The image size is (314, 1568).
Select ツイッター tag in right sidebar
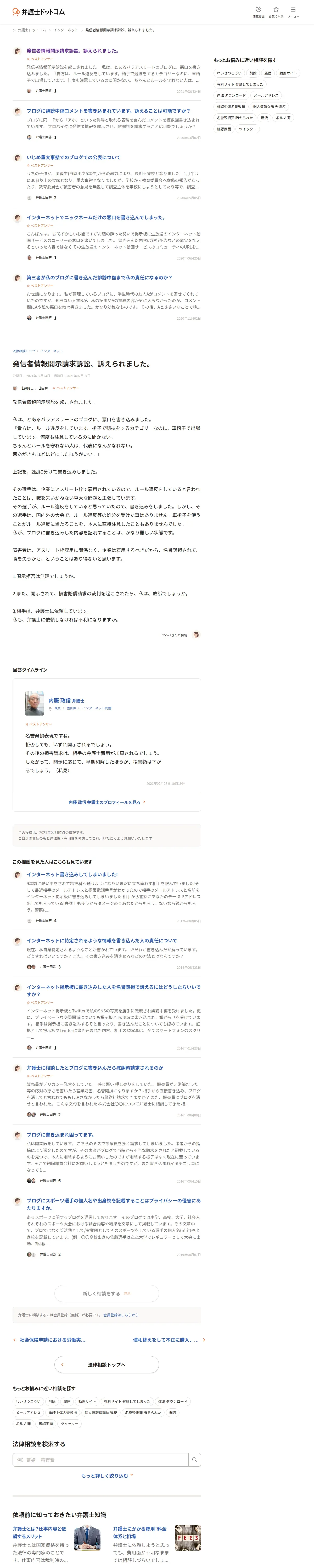point(248,129)
